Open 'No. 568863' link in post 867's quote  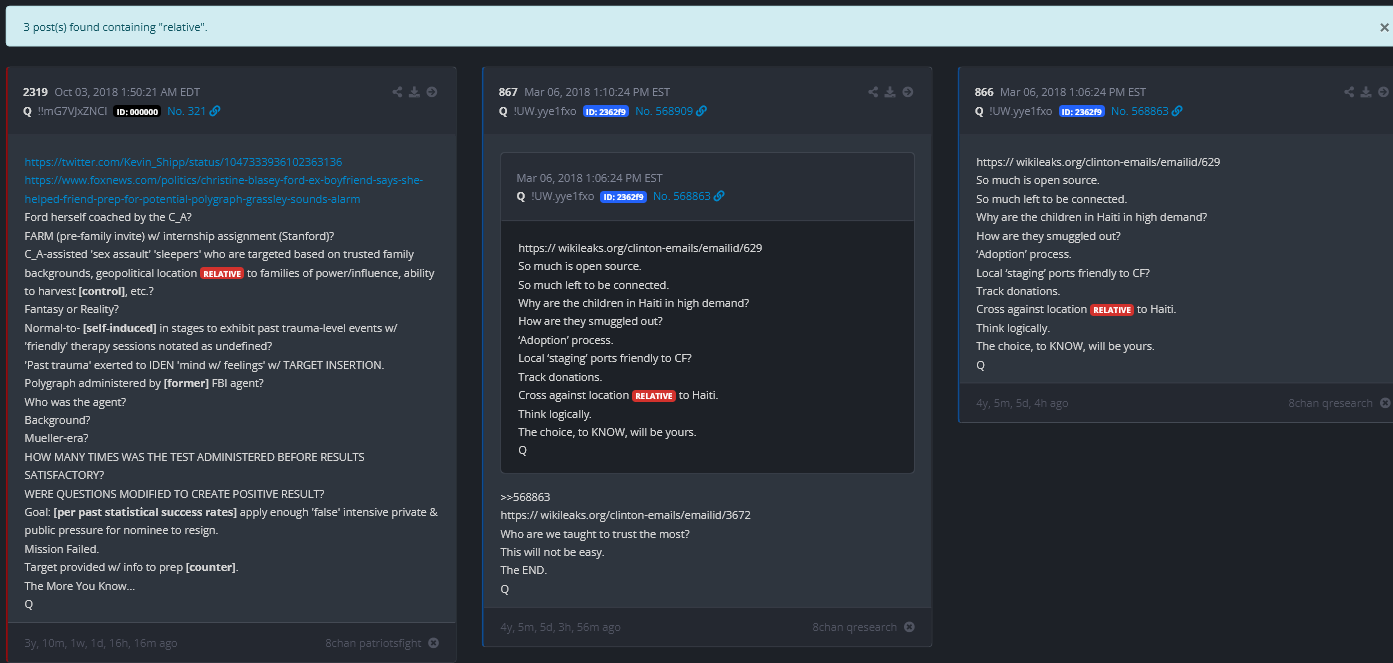(682, 196)
